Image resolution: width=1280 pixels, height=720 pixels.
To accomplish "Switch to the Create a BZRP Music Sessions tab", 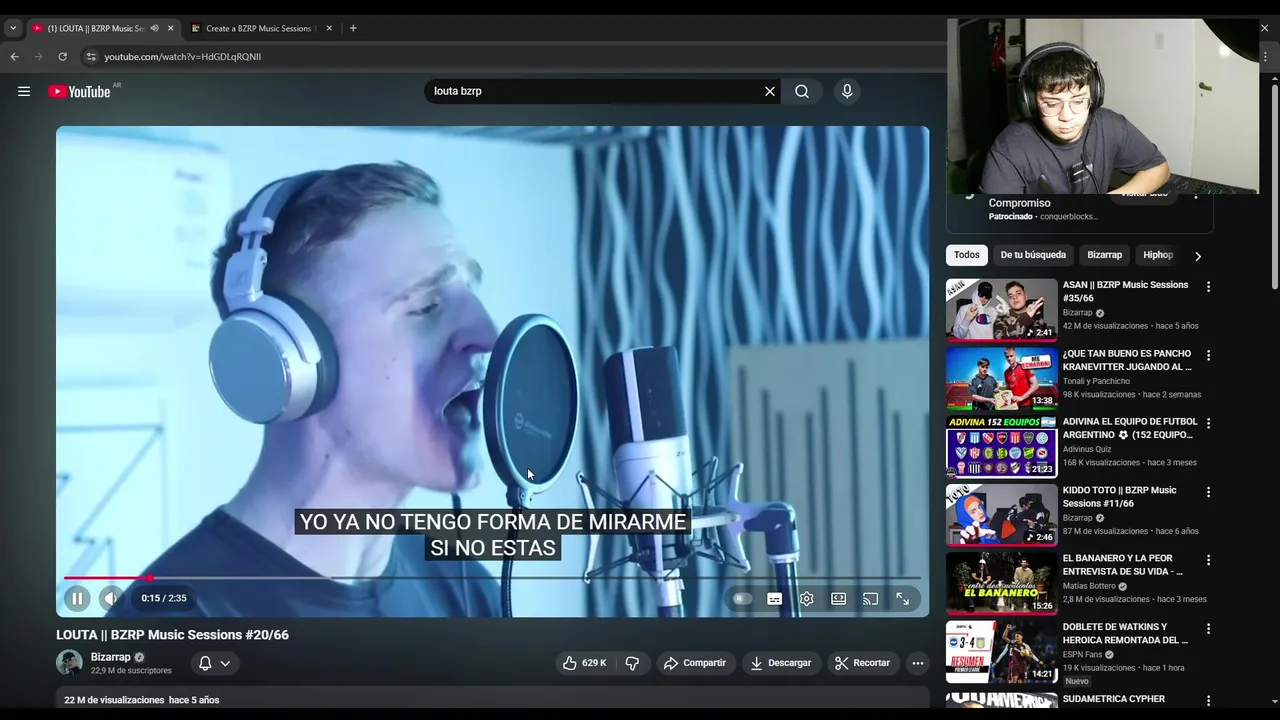I will coord(260,28).
